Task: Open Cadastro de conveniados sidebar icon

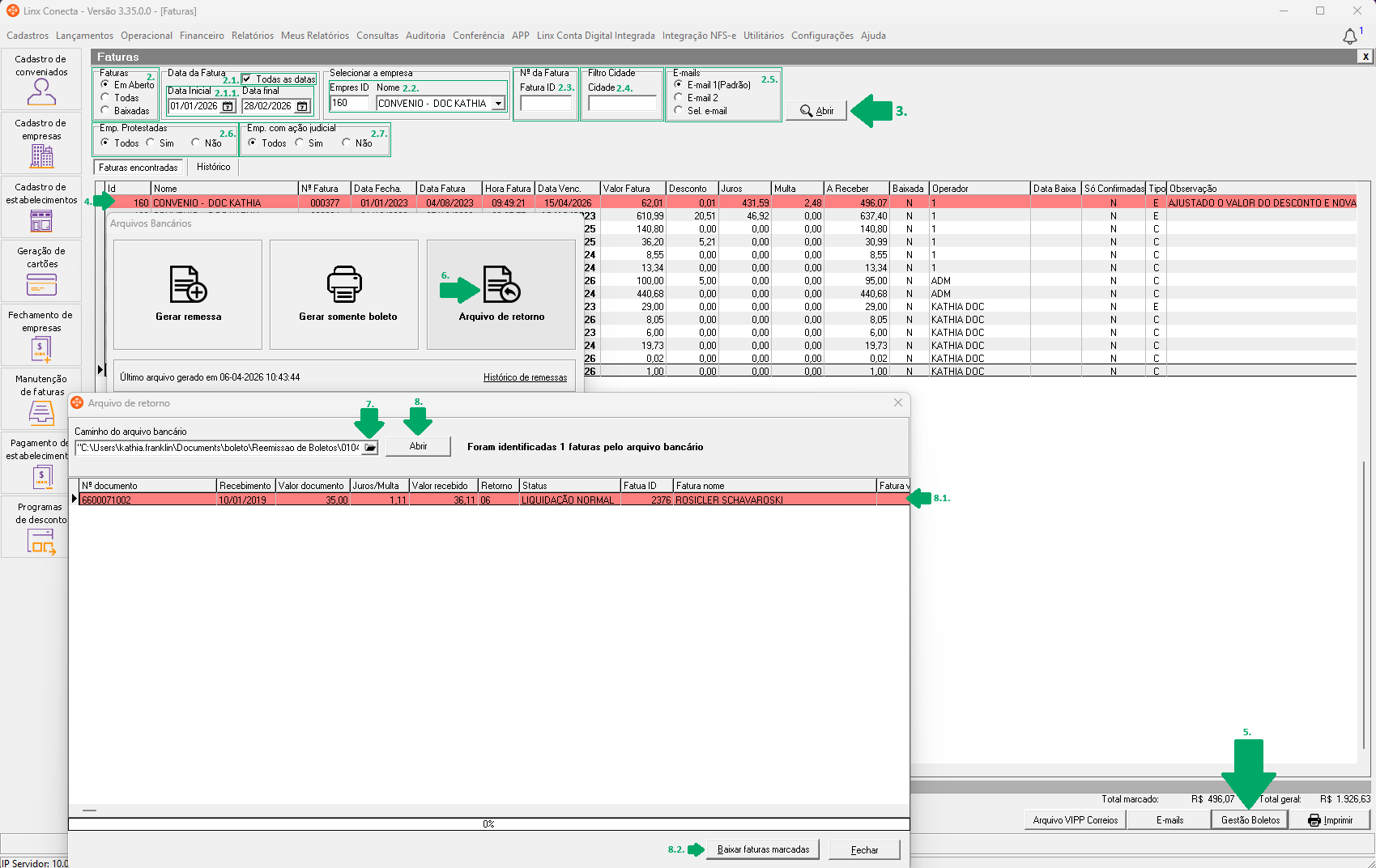Action: tap(41, 92)
